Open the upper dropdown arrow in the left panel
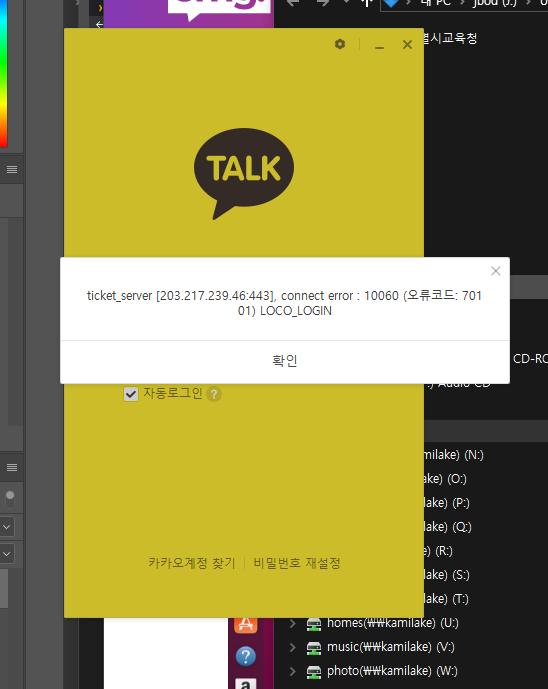 7,526
